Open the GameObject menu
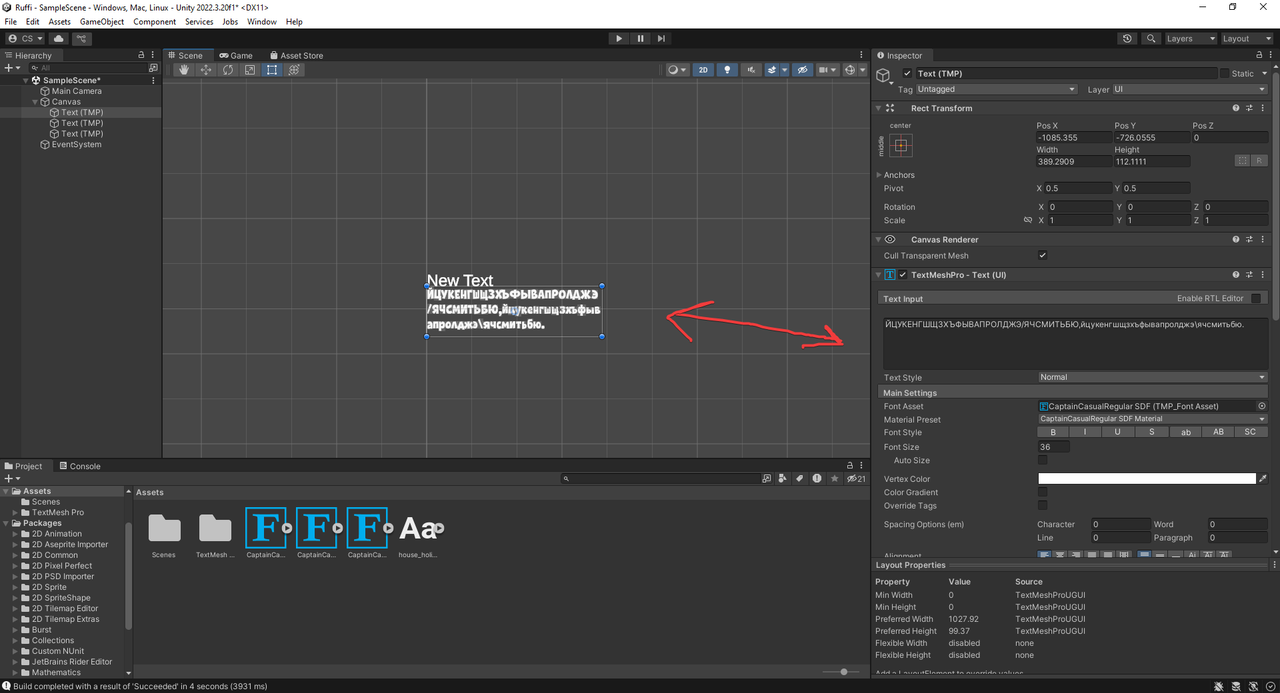The width and height of the screenshot is (1280, 693). pos(100,21)
